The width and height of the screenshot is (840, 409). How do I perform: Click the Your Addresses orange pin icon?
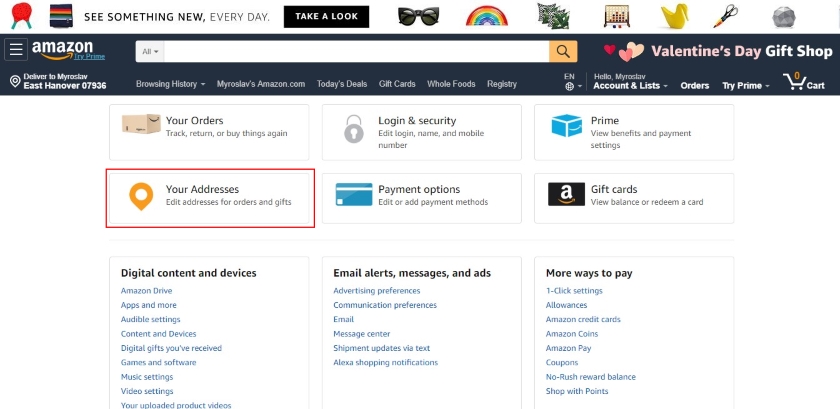click(x=141, y=196)
